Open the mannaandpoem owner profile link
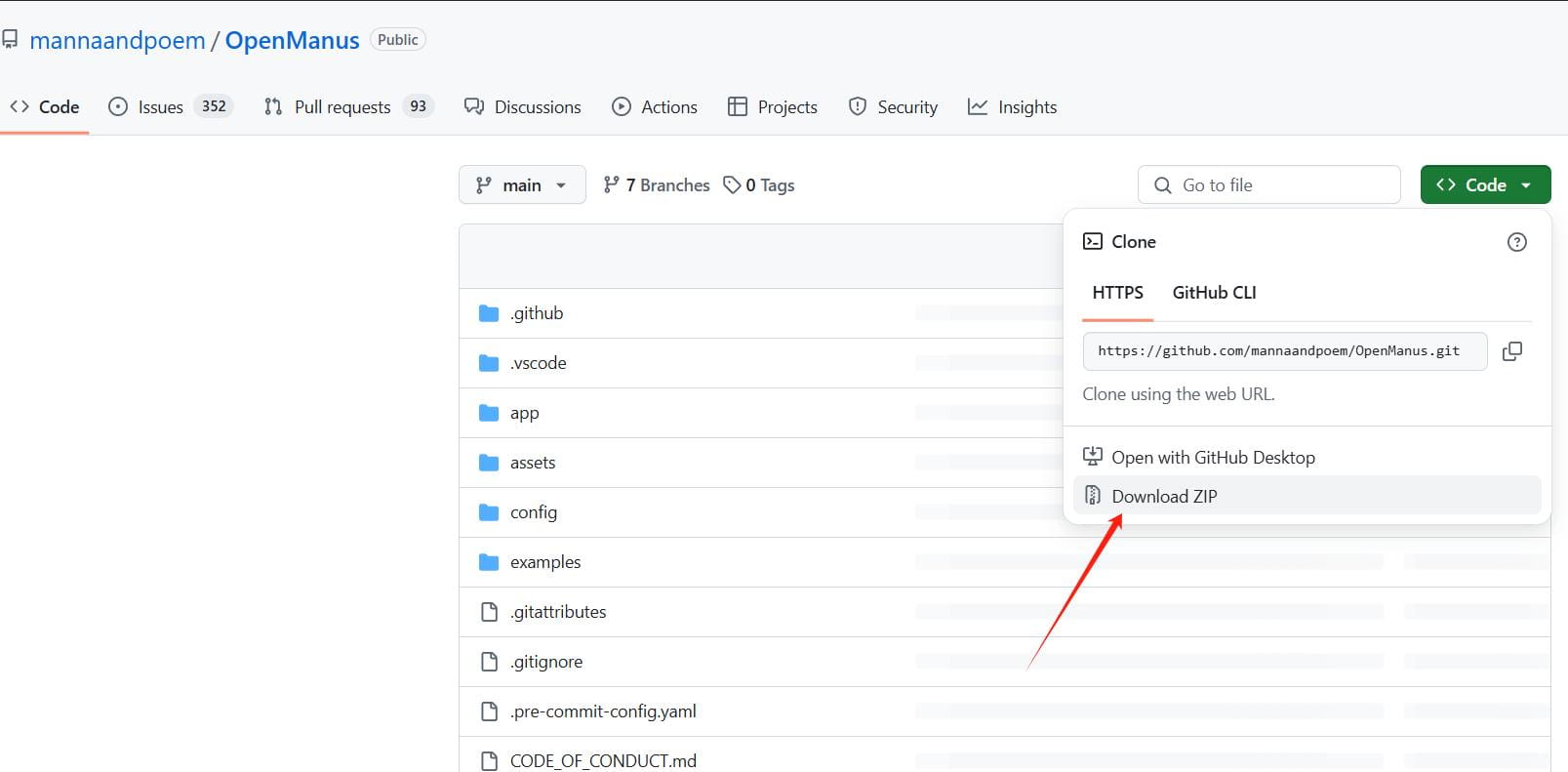1568x772 pixels. pyautogui.click(x=117, y=40)
